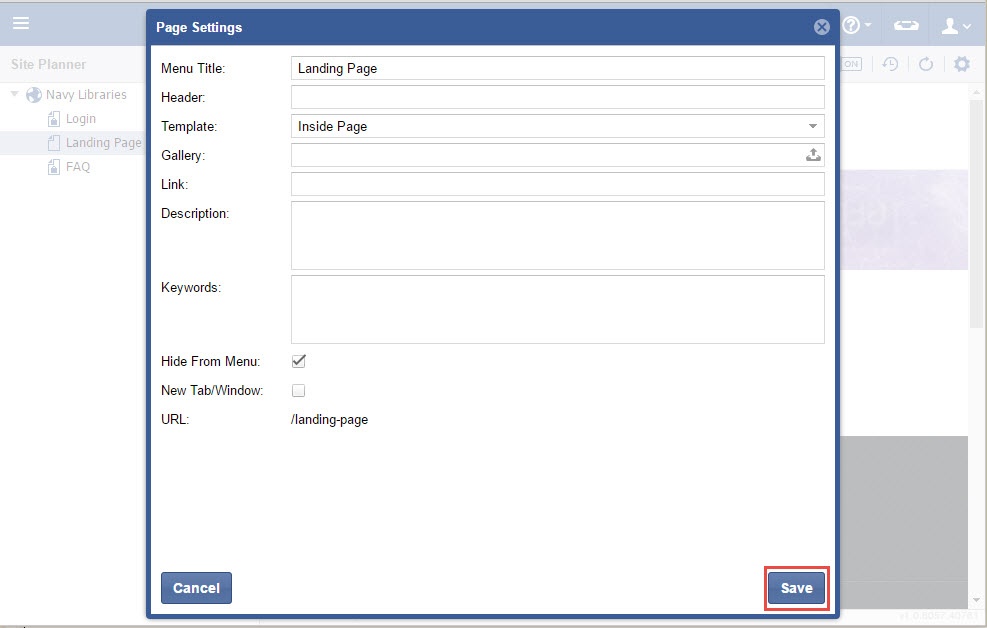The width and height of the screenshot is (987, 628).
Task: Select the FAQ page in tree
Action: pyautogui.click(x=77, y=167)
